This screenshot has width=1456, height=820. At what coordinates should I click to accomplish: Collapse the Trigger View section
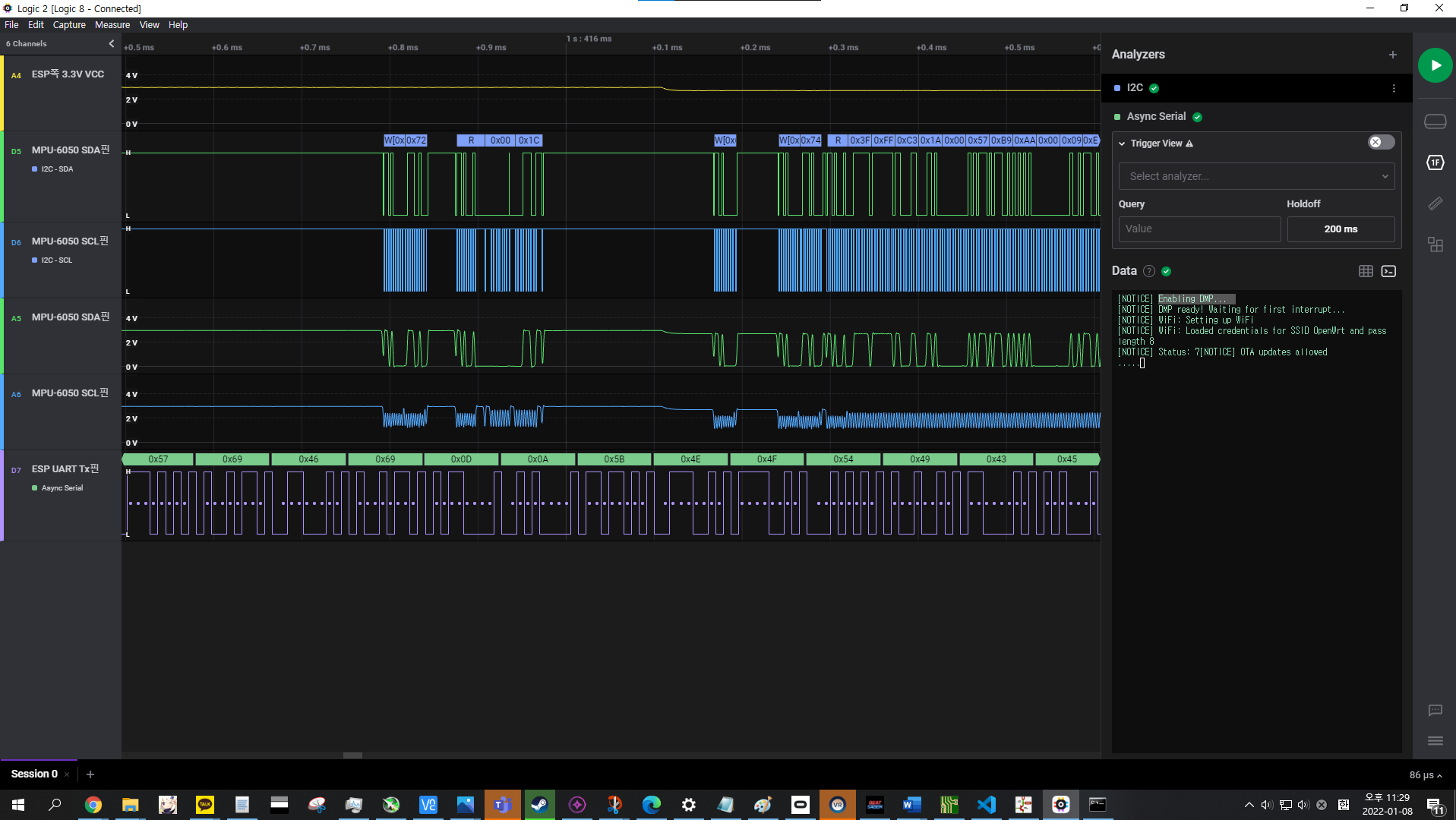click(1122, 143)
